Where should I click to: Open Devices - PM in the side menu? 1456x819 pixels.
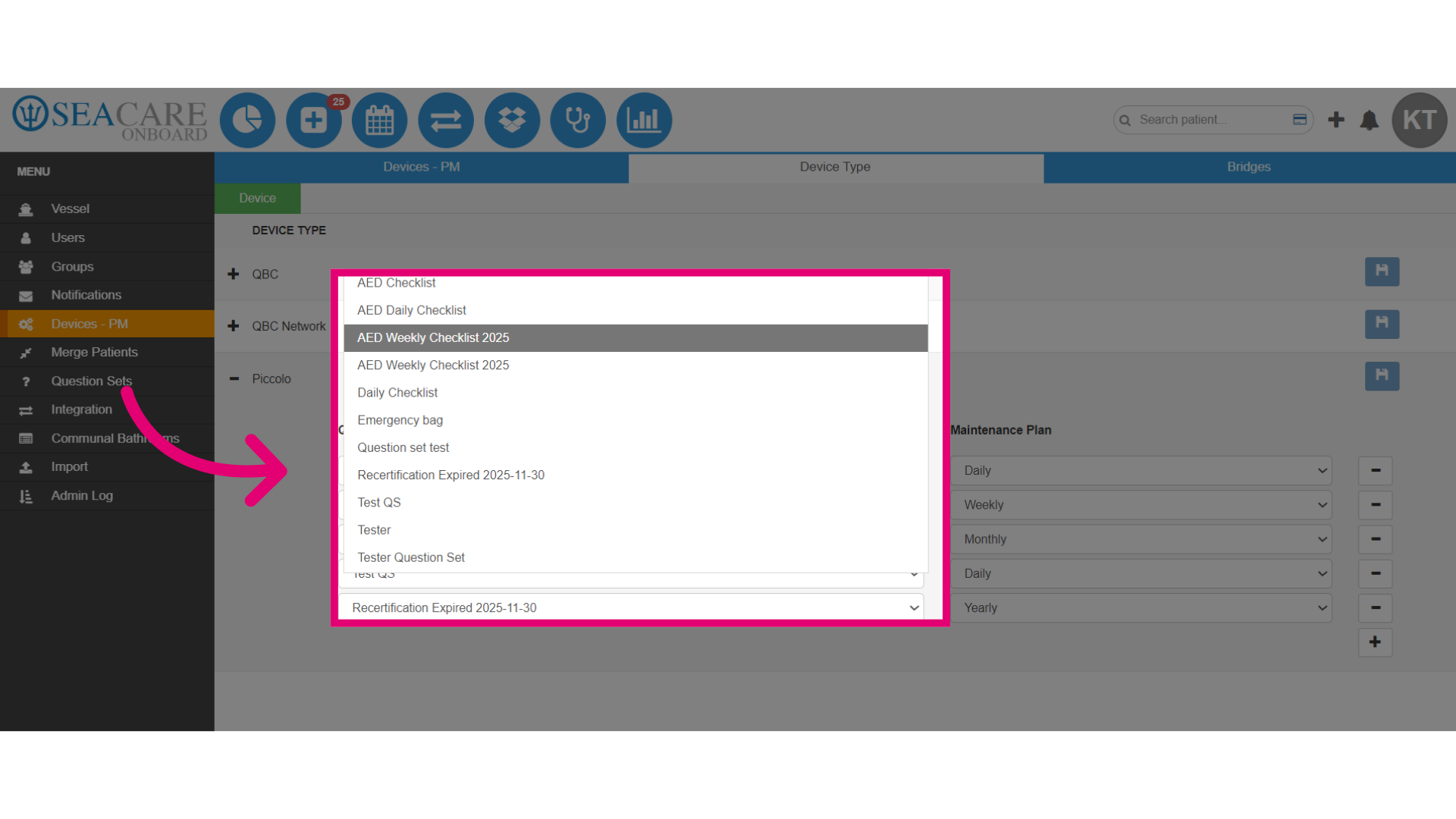(x=107, y=324)
